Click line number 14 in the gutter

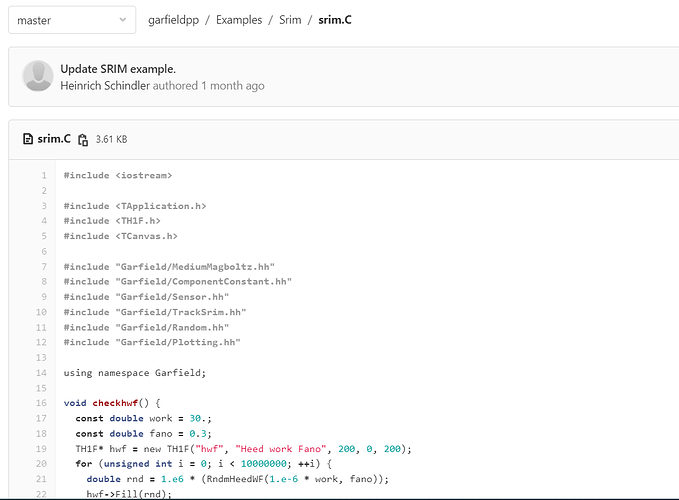(x=41, y=372)
